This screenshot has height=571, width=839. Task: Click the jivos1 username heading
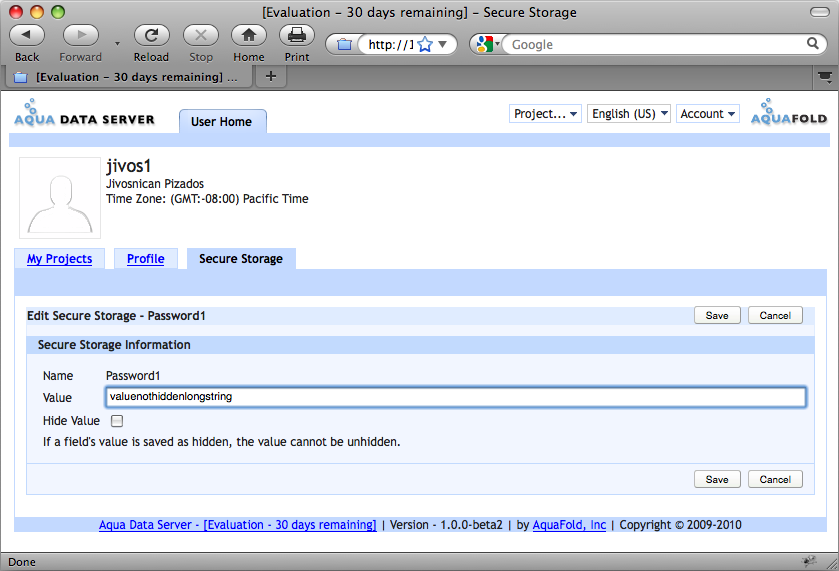128,166
